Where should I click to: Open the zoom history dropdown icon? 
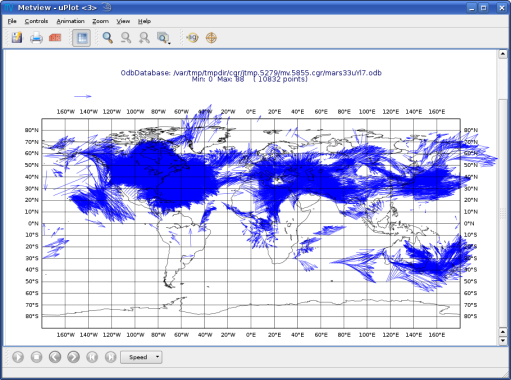click(x=163, y=38)
